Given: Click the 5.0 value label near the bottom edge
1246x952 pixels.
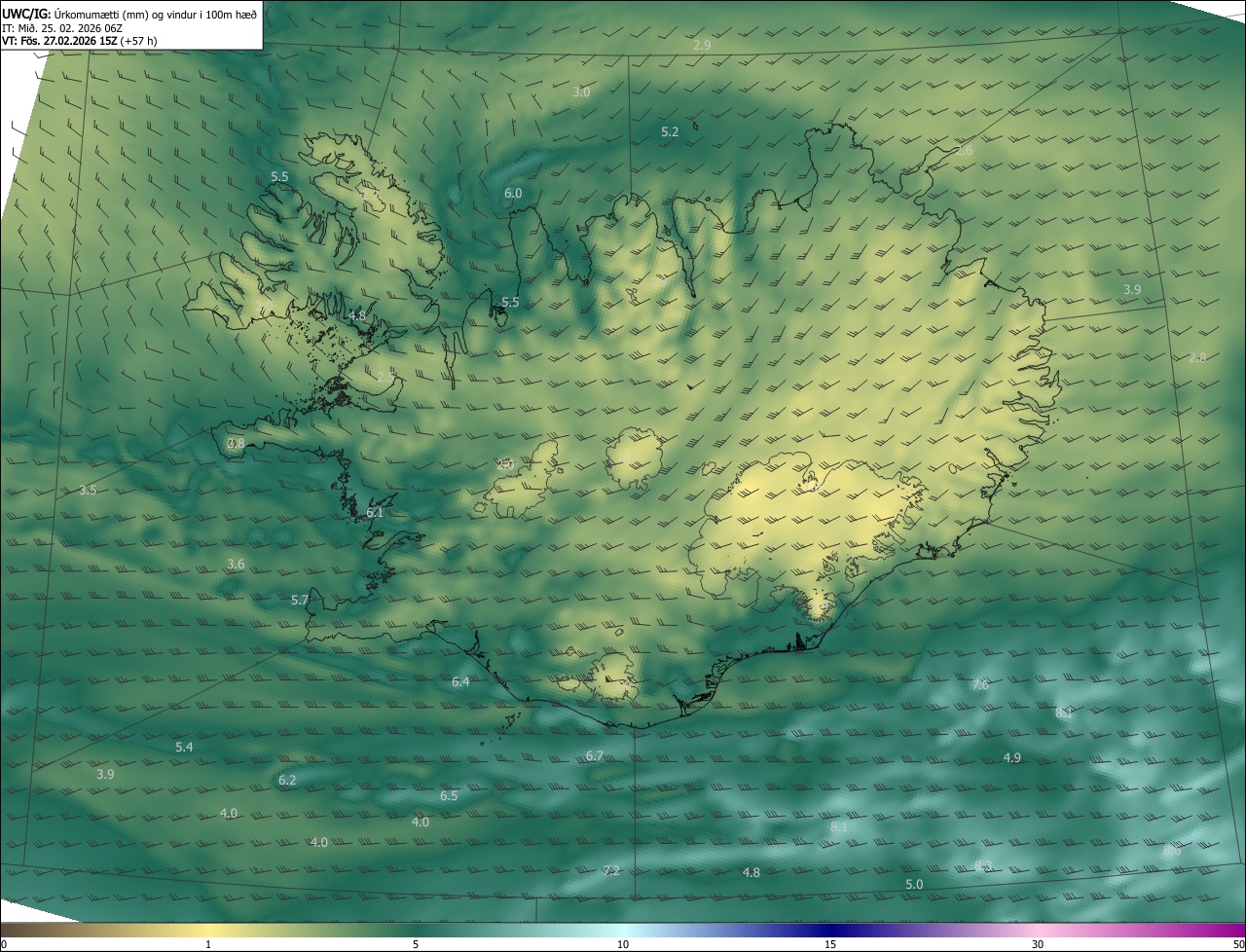Looking at the screenshot, I should (914, 885).
